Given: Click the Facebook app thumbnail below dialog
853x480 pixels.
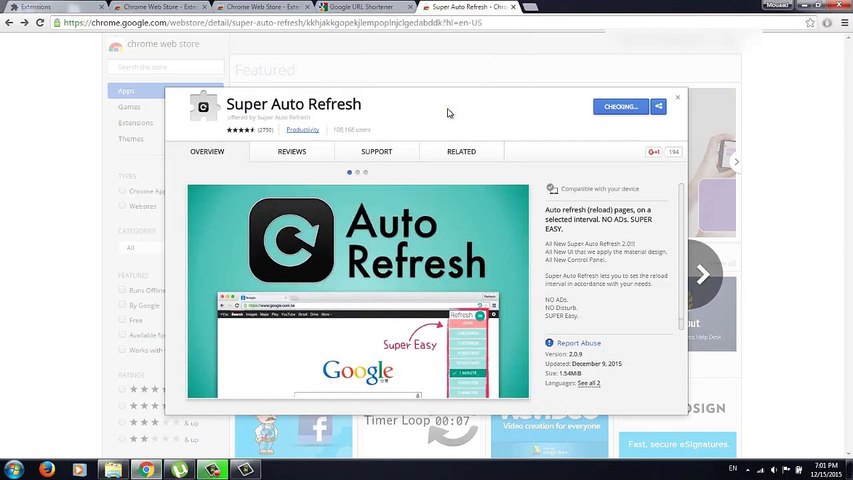Looking at the screenshot, I should point(294,436).
